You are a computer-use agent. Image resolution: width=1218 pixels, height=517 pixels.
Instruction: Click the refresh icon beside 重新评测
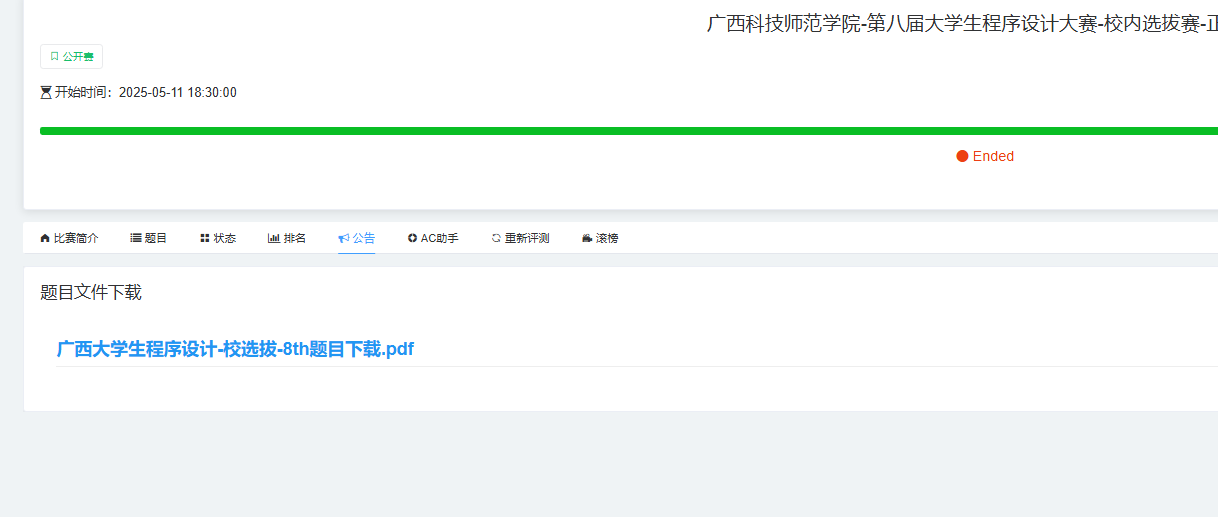point(496,238)
